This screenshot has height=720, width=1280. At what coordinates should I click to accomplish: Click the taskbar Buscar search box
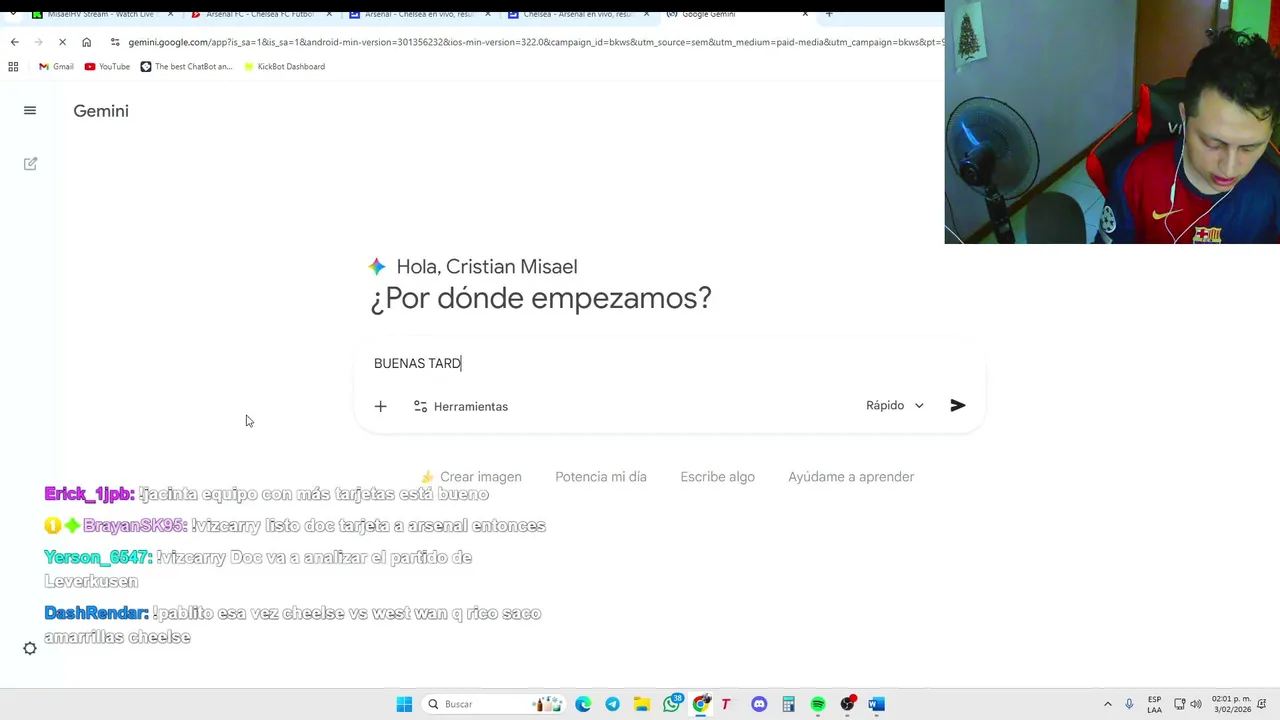click(x=493, y=704)
